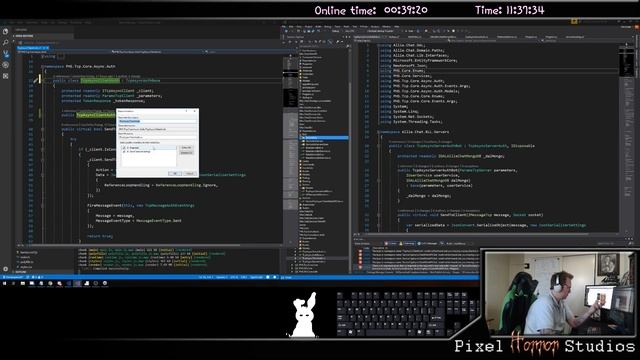Open the Search view in the activity bar
640x360 pixels.
[x=5, y=42]
